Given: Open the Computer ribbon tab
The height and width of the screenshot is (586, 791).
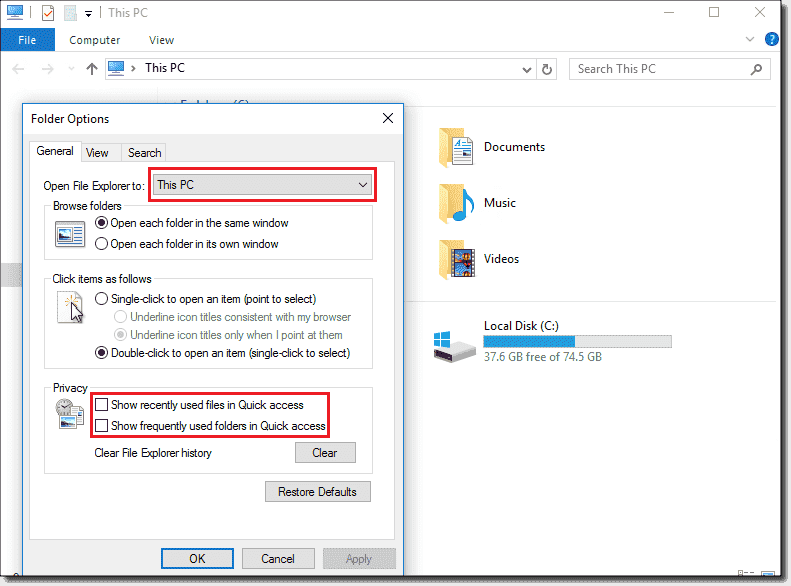Looking at the screenshot, I should click(x=95, y=40).
